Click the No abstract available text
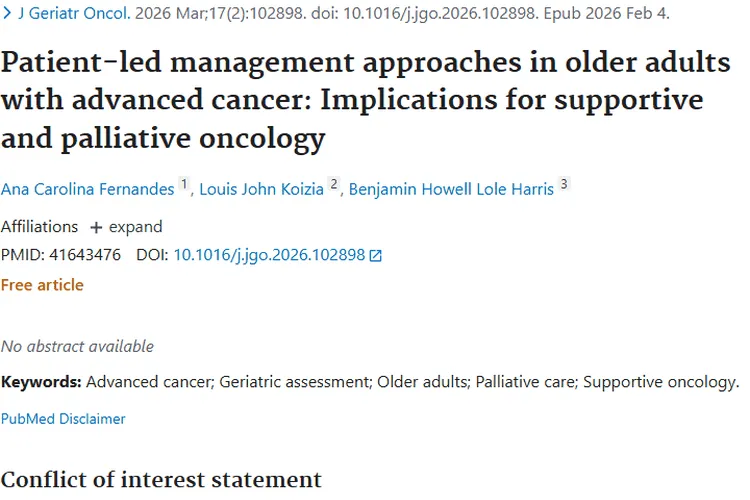This screenshot has height=500, width=750. click(77, 346)
